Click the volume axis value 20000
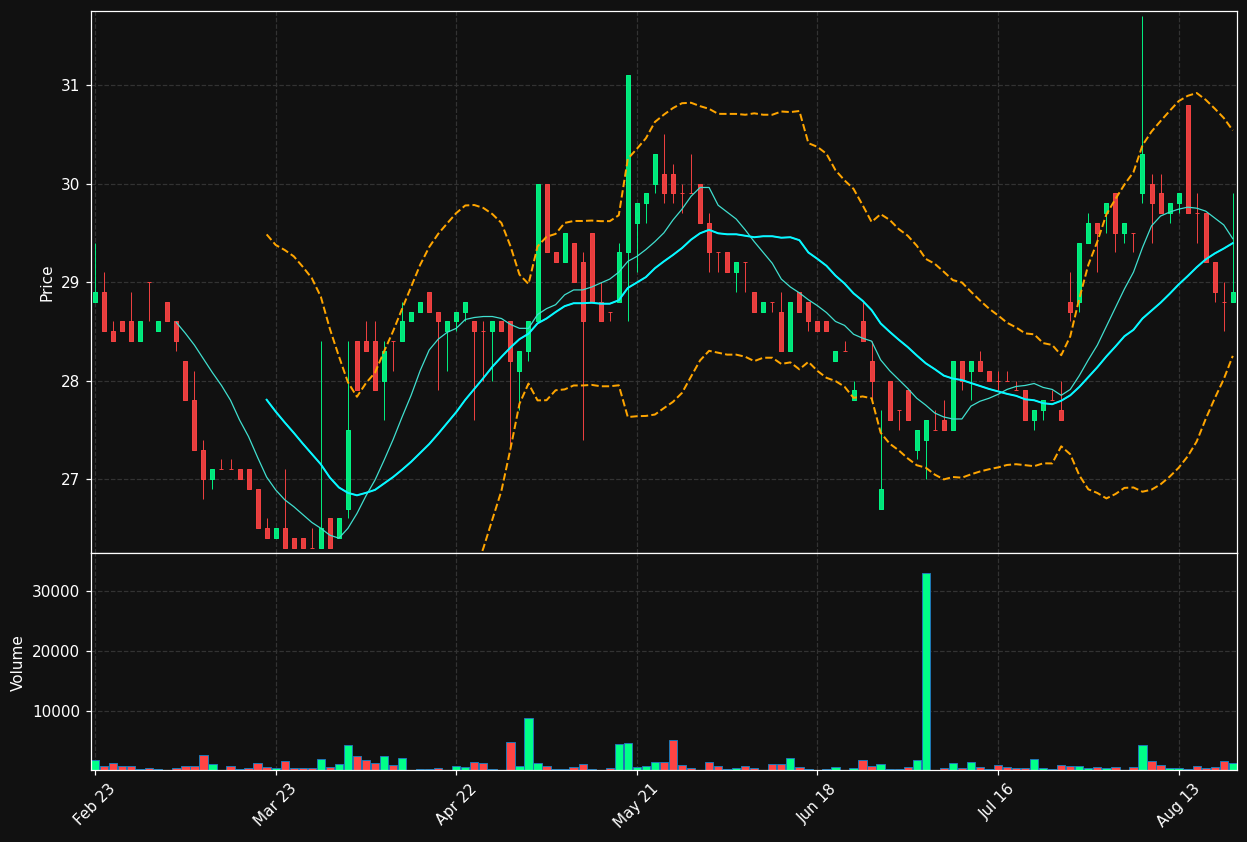 (57, 652)
